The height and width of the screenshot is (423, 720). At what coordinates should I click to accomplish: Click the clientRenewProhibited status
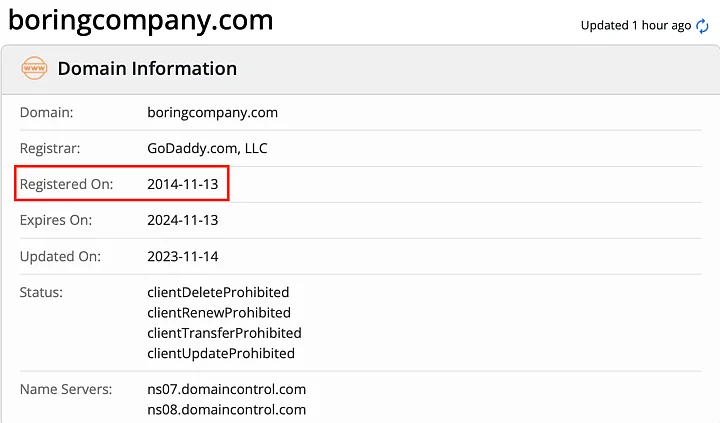pos(218,313)
